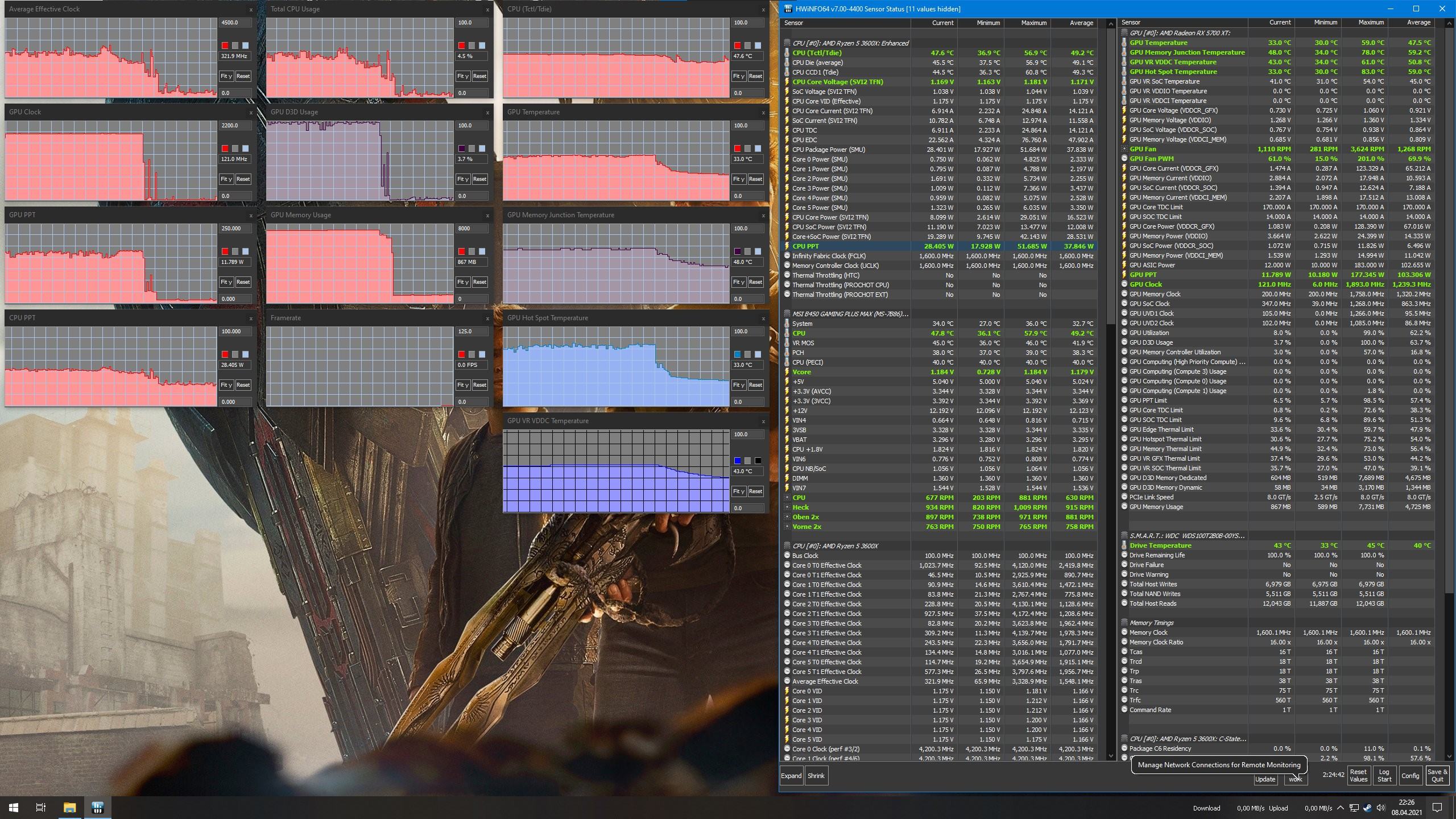Click Reset Values button
Image resolution: width=1456 pixels, height=819 pixels.
click(x=1358, y=776)
